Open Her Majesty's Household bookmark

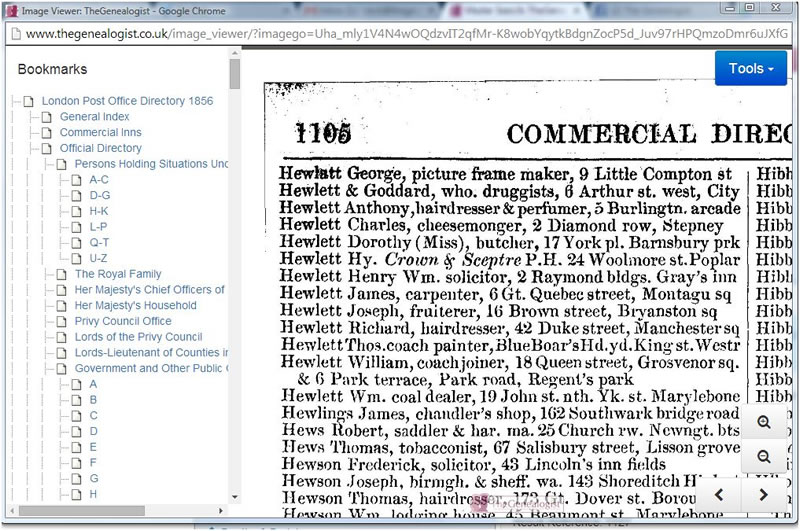pyautogui.click(x=135, y=306)
